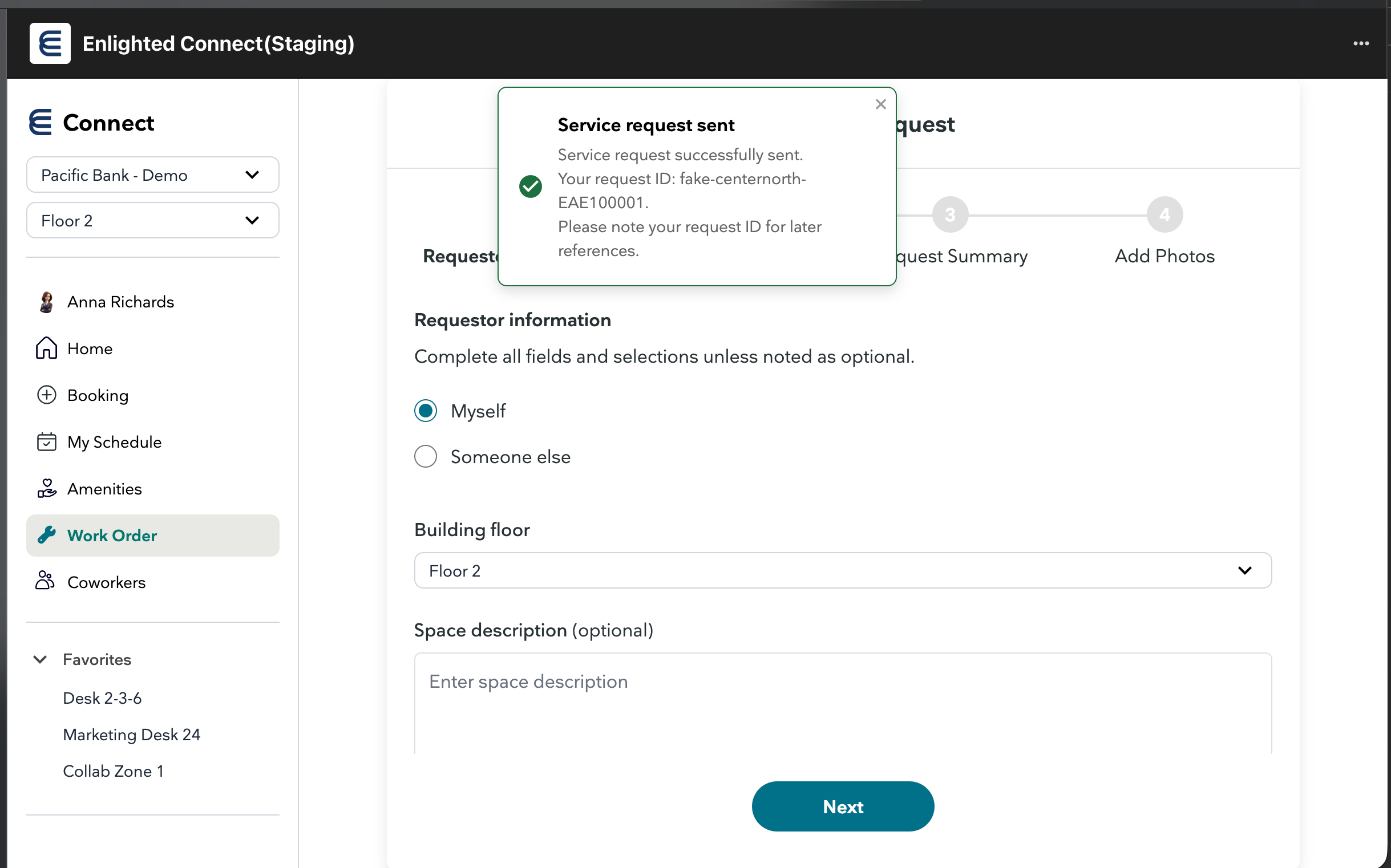
Task: Click the Amenities hand-heart icon
Action: click(46, 489)
